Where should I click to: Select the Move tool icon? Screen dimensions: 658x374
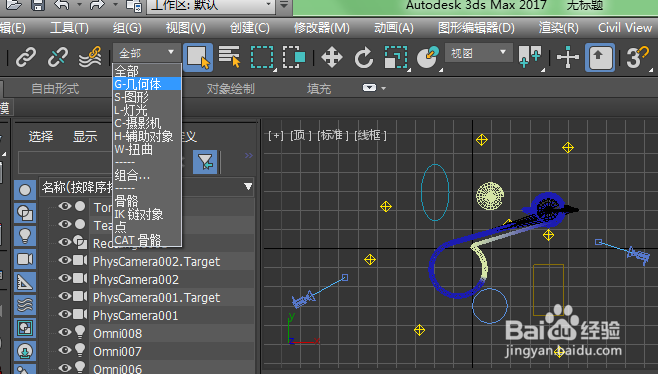[x=332, y=57]
